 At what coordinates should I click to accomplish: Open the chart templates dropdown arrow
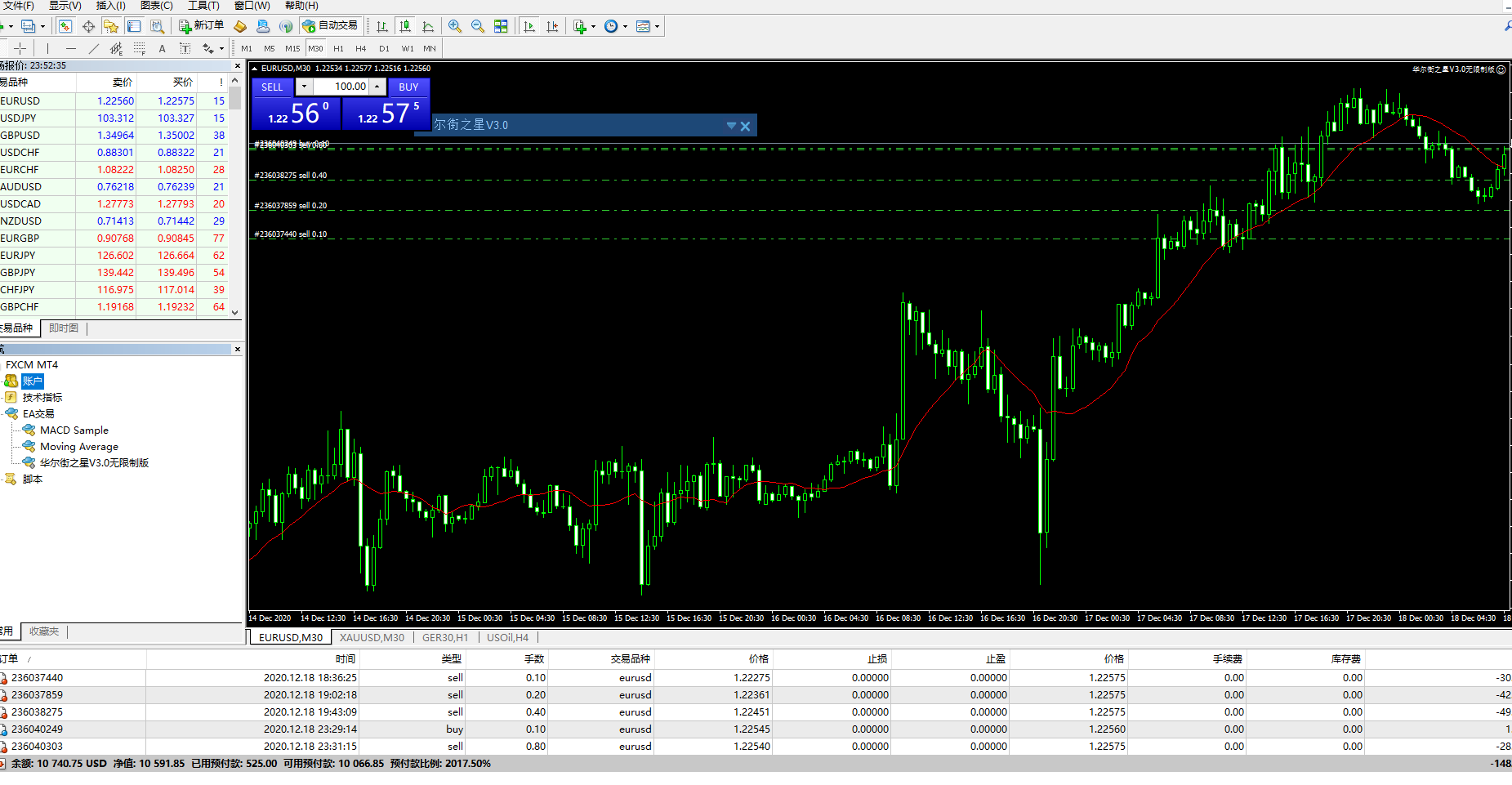click(657, 26)
